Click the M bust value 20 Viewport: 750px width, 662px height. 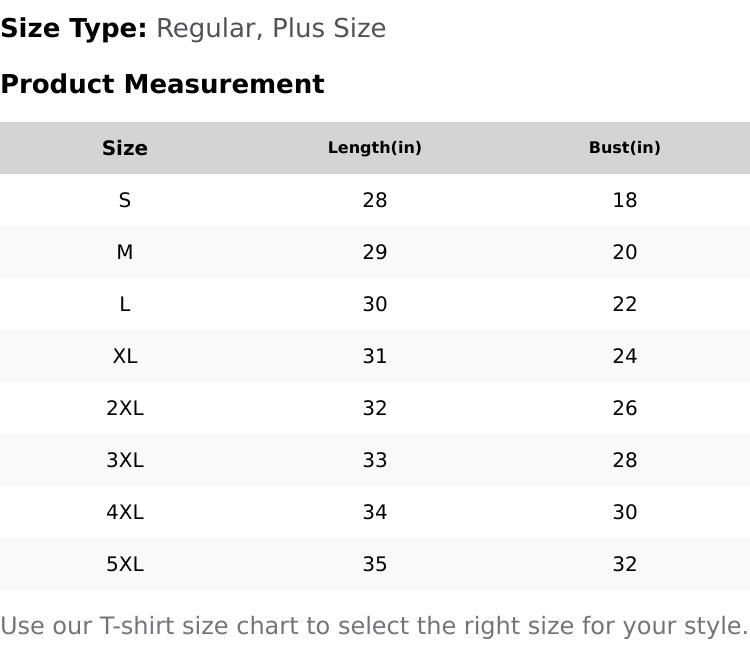625,252
